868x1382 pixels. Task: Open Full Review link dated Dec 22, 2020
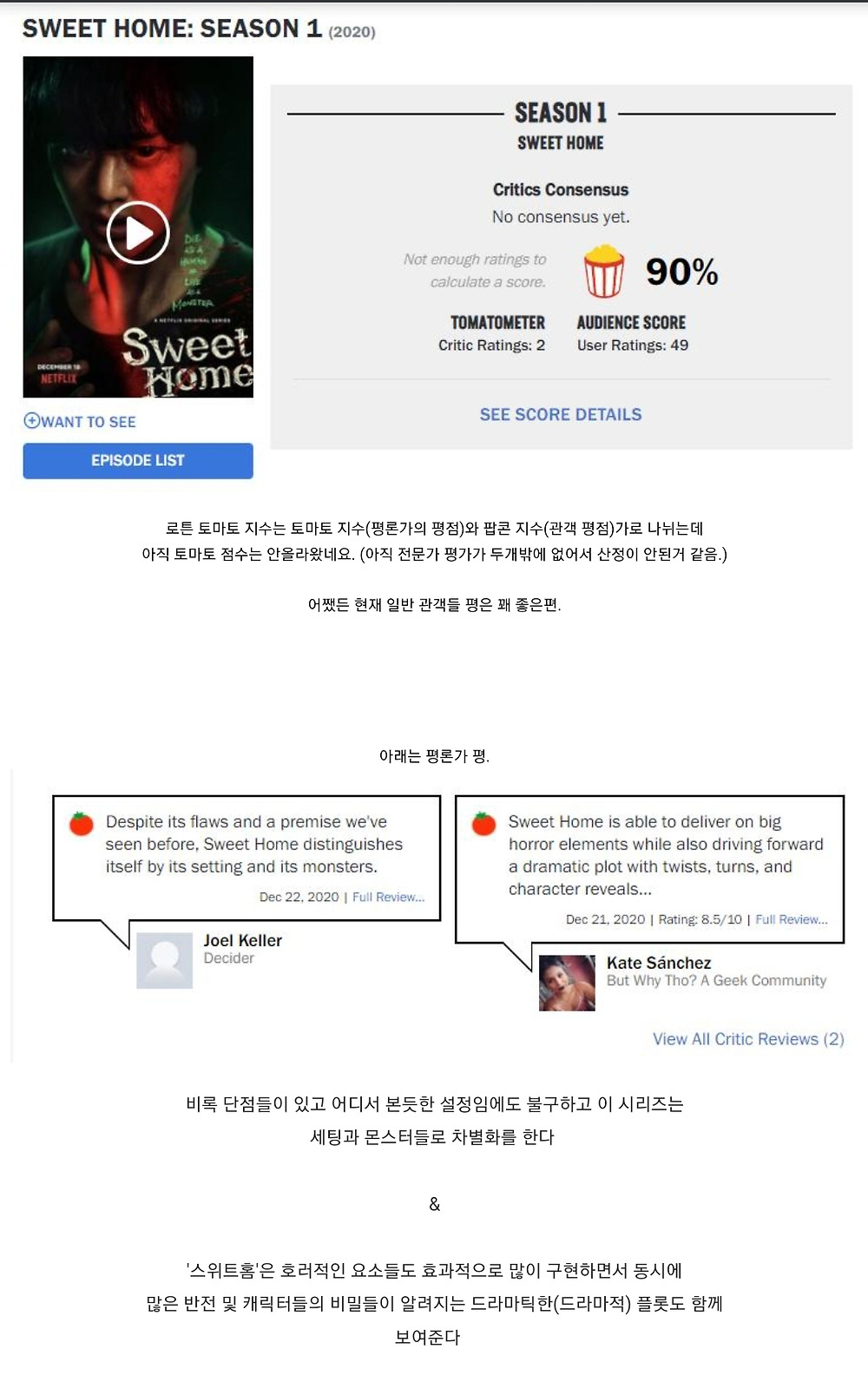point(389,897)
